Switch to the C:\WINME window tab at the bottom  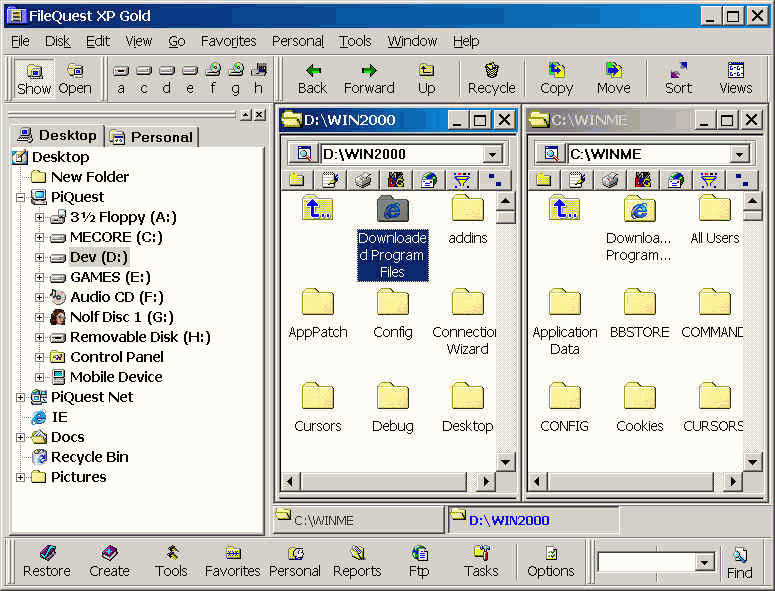(359, 520)
